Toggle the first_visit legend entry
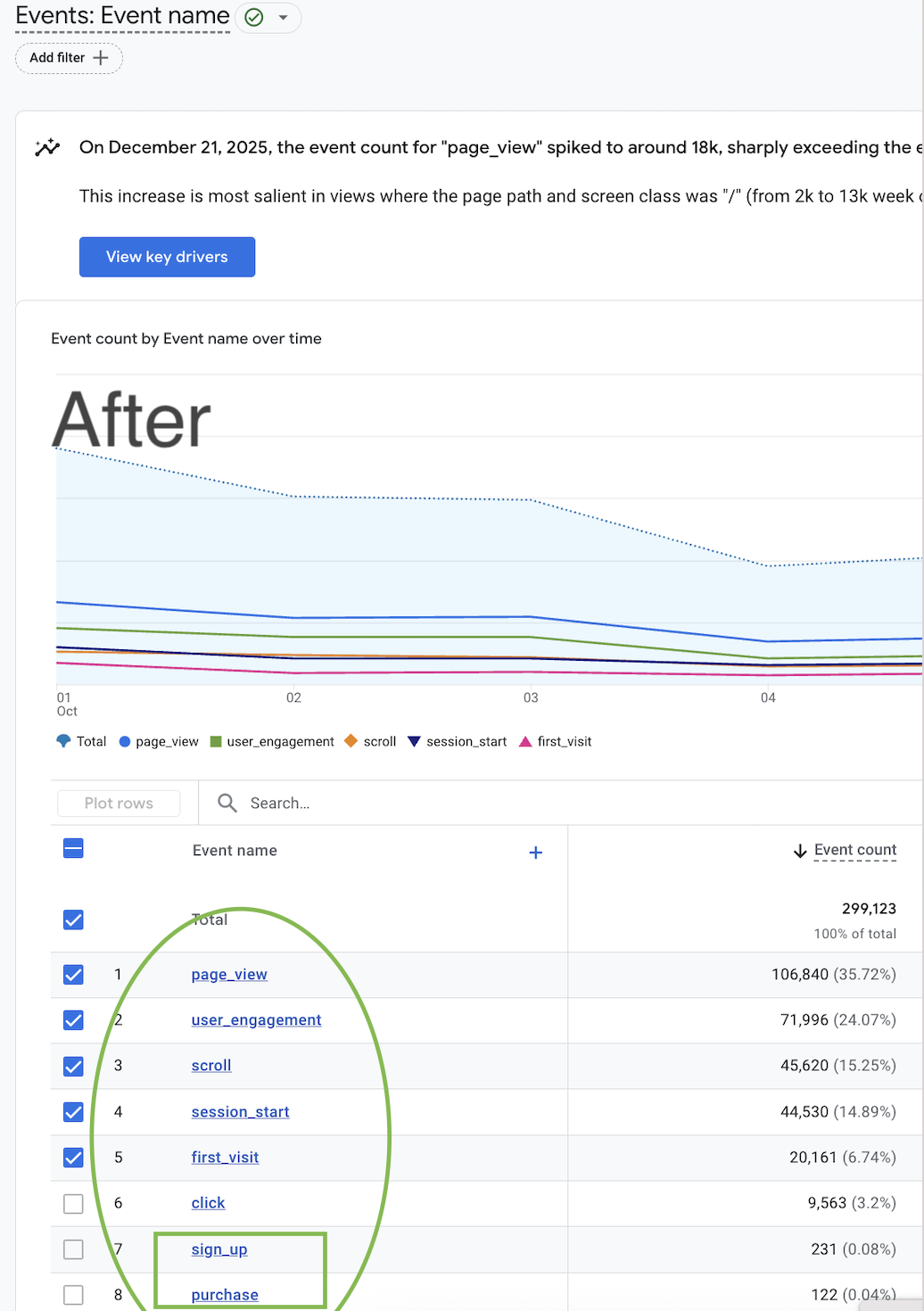Screen dimensions: 924x1311 point(555,741)
